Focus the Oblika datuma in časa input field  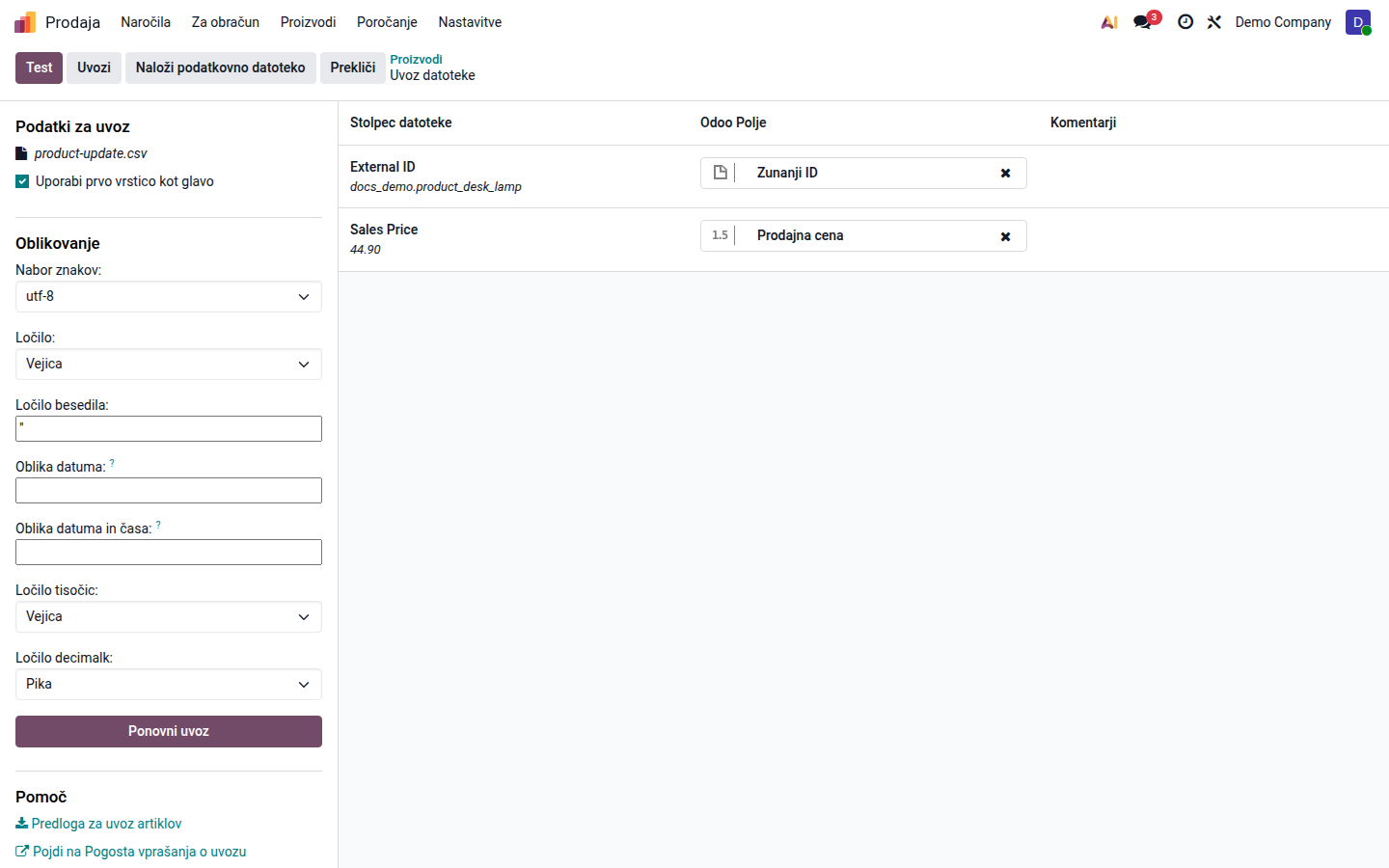(169, 553)
